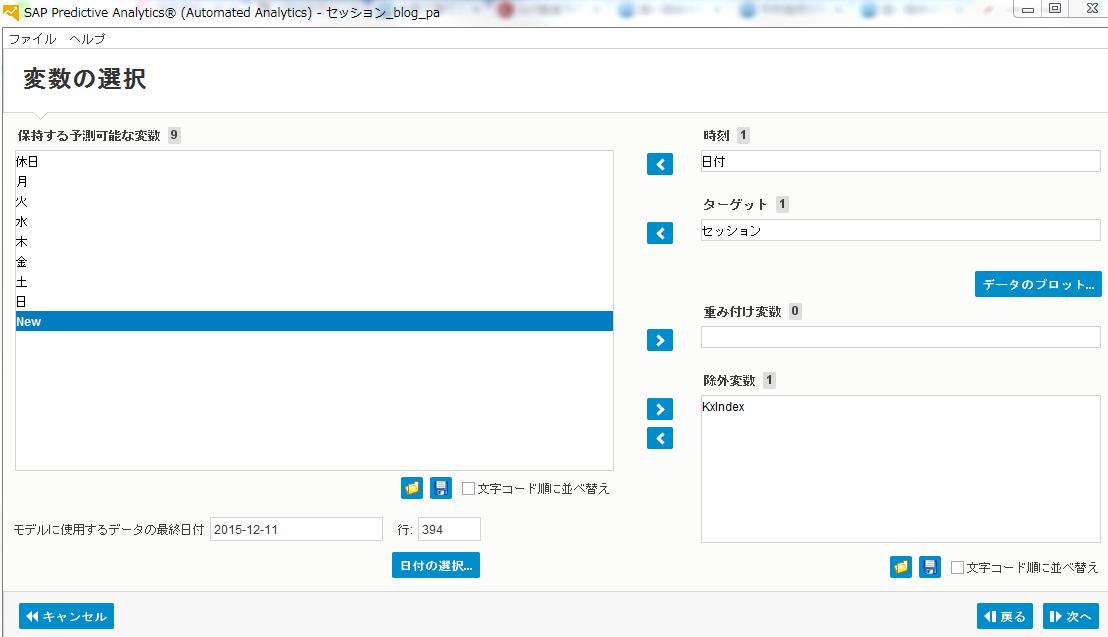
Task: Select variable 木 in the list
Action: (314, 242)
